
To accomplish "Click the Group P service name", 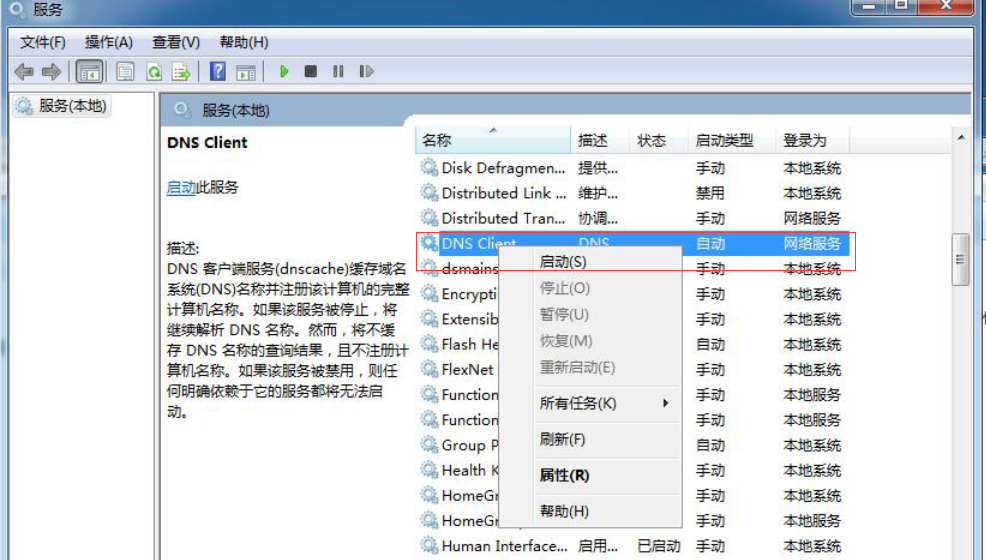I will [x=470, y=445].
